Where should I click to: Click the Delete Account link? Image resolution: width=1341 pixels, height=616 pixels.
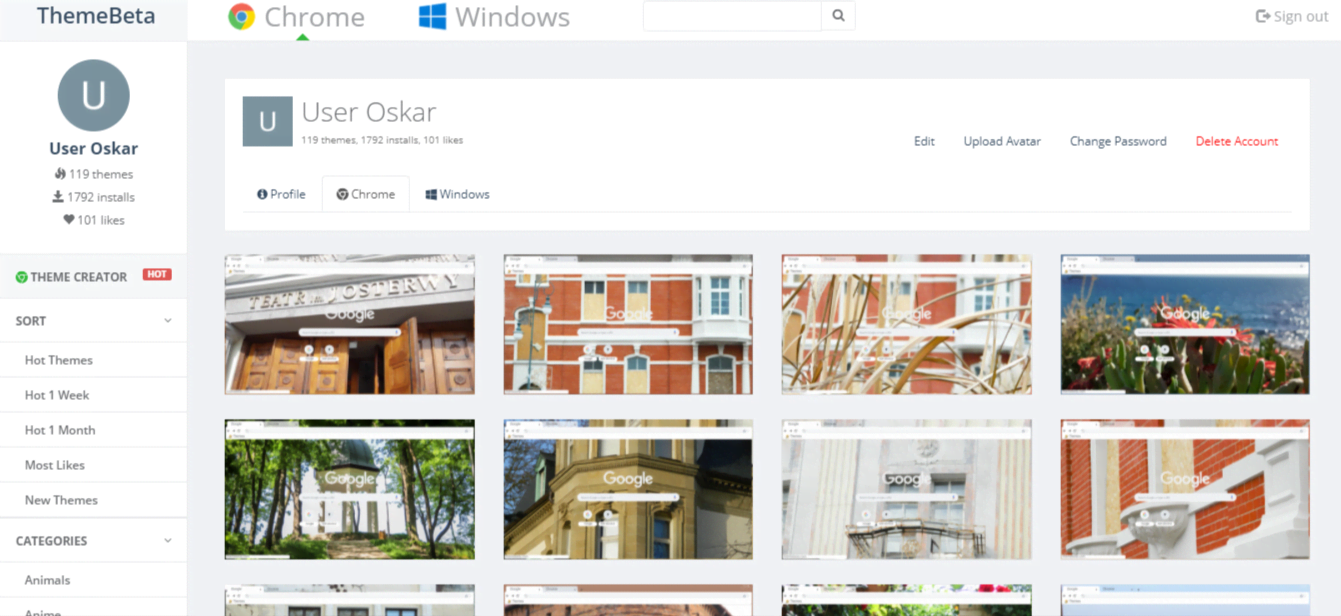point(1236,141)
